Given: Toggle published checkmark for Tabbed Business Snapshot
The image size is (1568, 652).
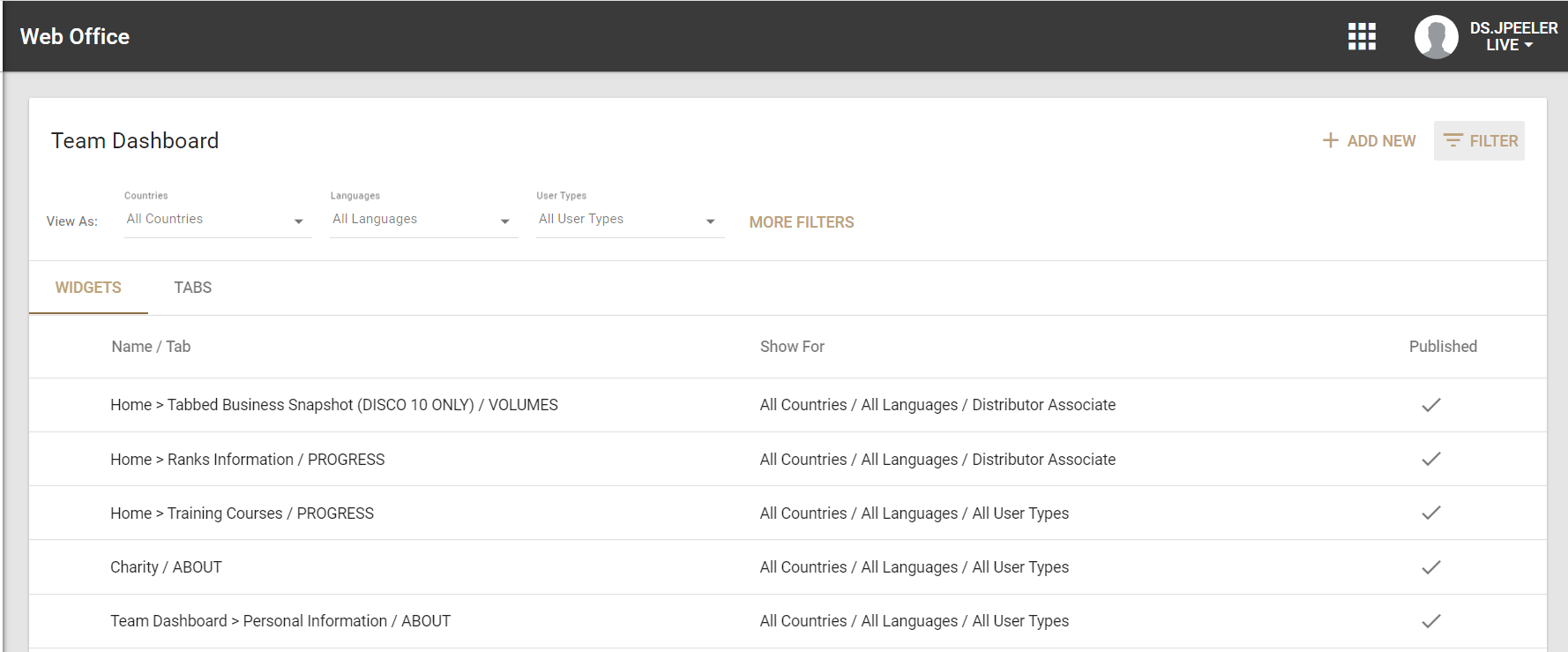Looking at the screenshot, I should (x=1430, y=405).
